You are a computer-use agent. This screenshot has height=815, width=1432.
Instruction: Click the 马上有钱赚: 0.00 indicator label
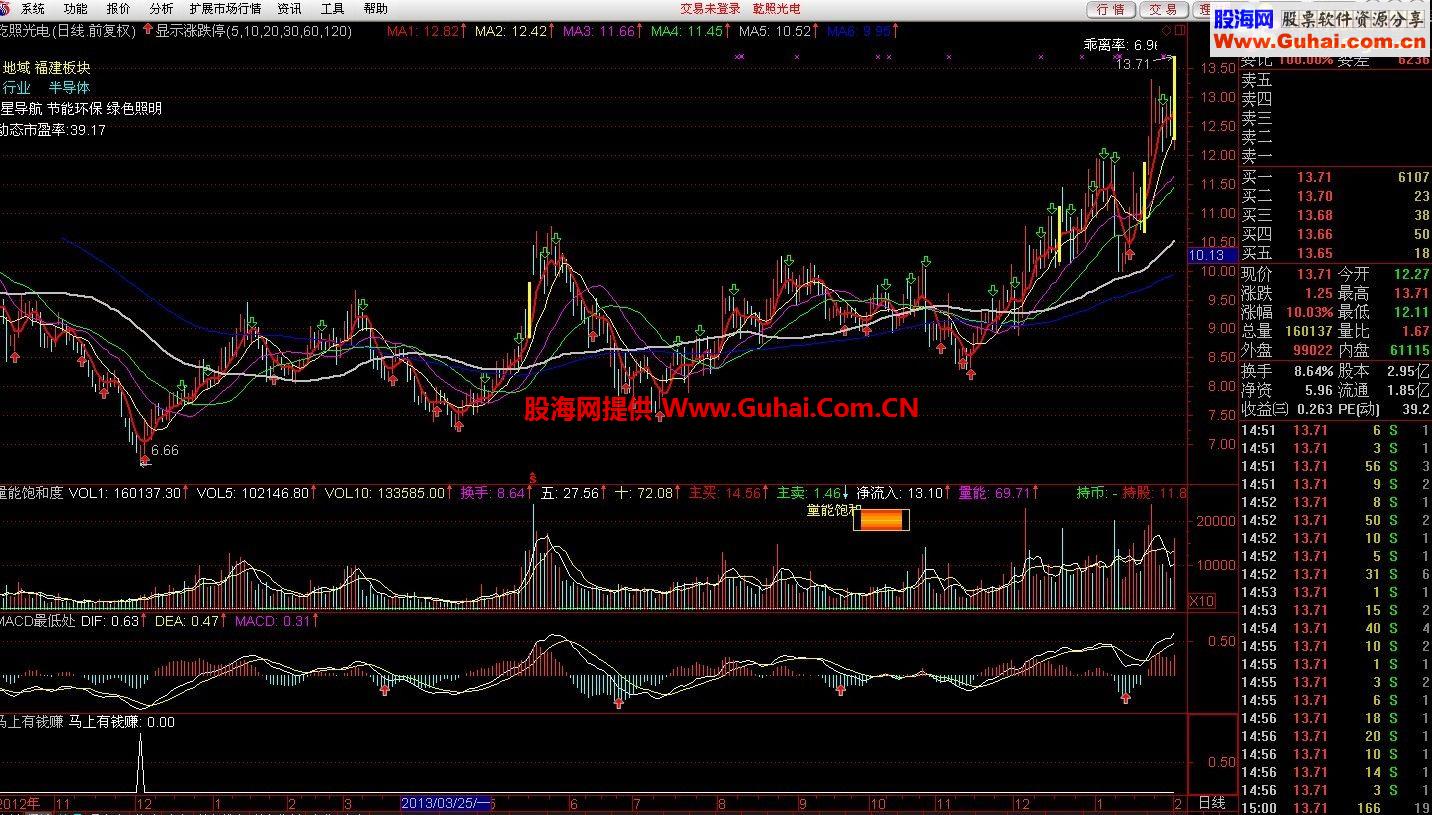tap(122, 722)
